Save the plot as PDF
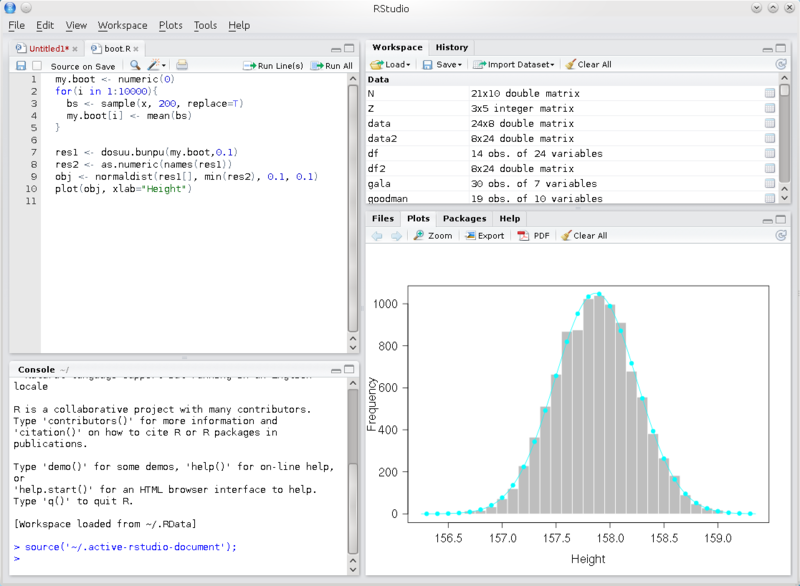The height and width of the screenshot is (586, 800). click(534, 236)
